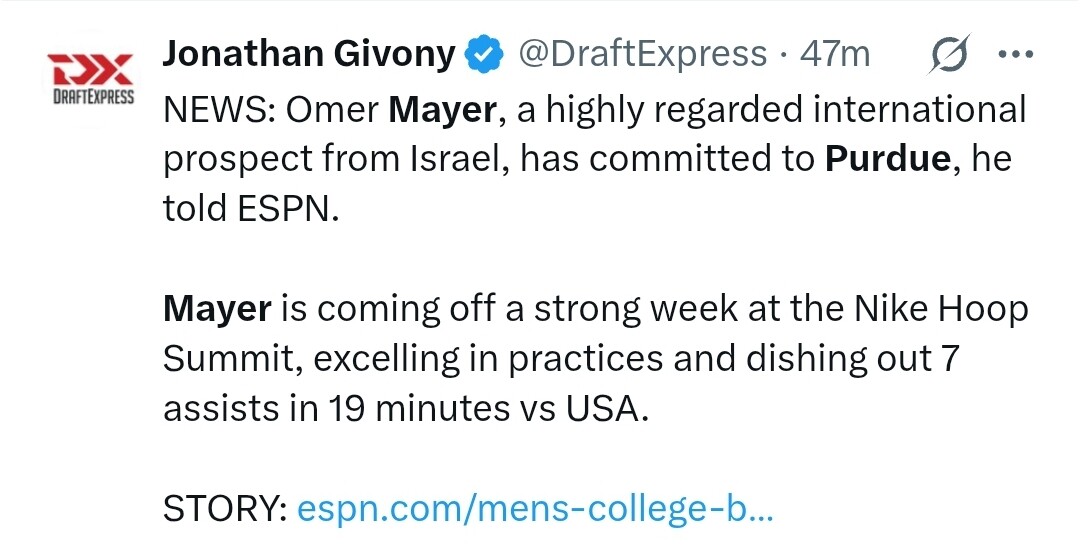Open the Grok slashed-circle icon

click(950, 54)
